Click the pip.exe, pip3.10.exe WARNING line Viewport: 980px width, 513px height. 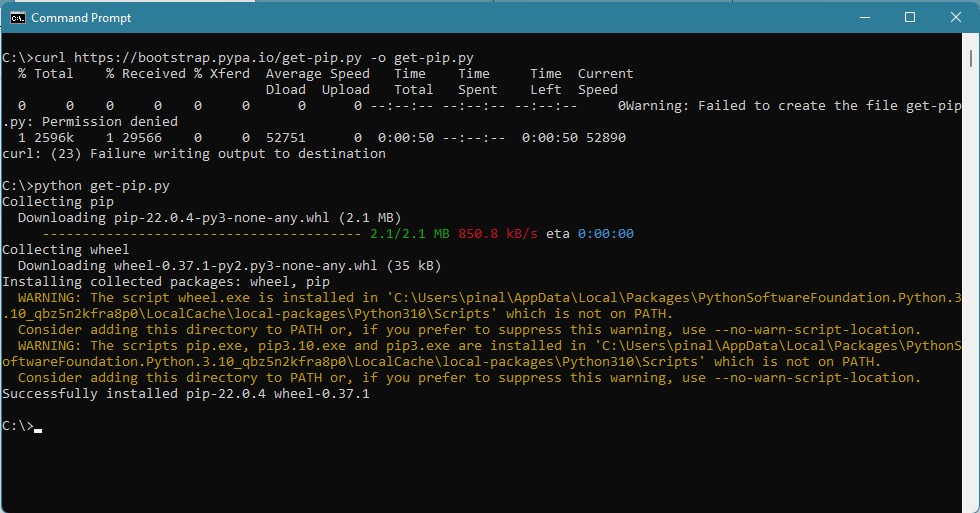tap(481, 354)
